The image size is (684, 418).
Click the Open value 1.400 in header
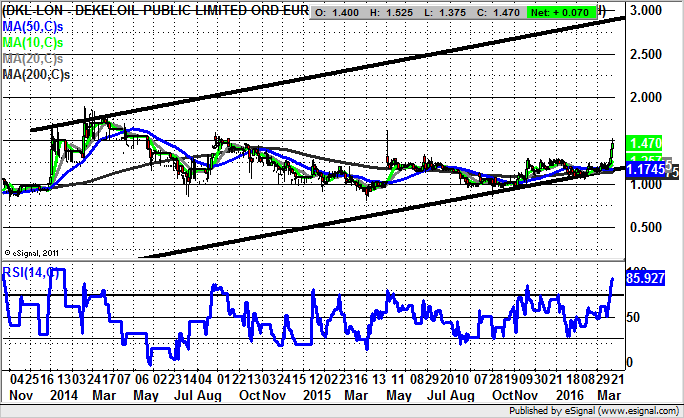(x=341, y=9)
